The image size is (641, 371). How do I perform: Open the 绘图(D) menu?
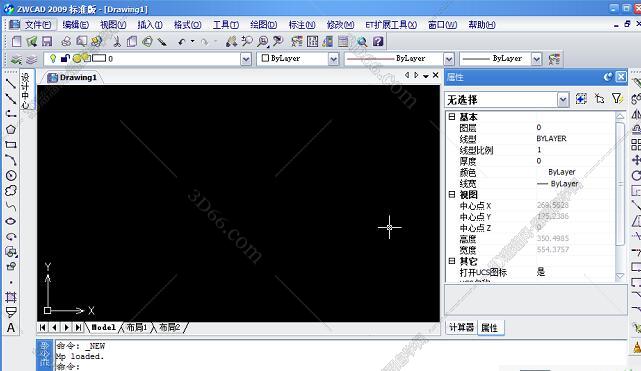264,25
